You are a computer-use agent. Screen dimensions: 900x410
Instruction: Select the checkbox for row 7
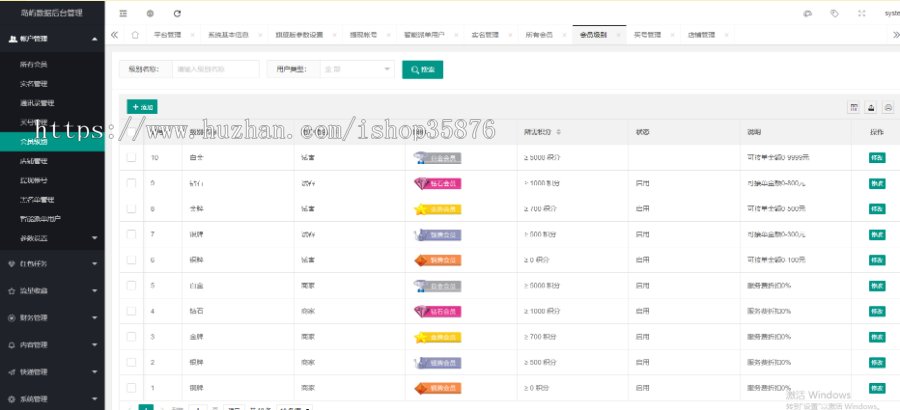pyautogui.click(x=131, y=234)
